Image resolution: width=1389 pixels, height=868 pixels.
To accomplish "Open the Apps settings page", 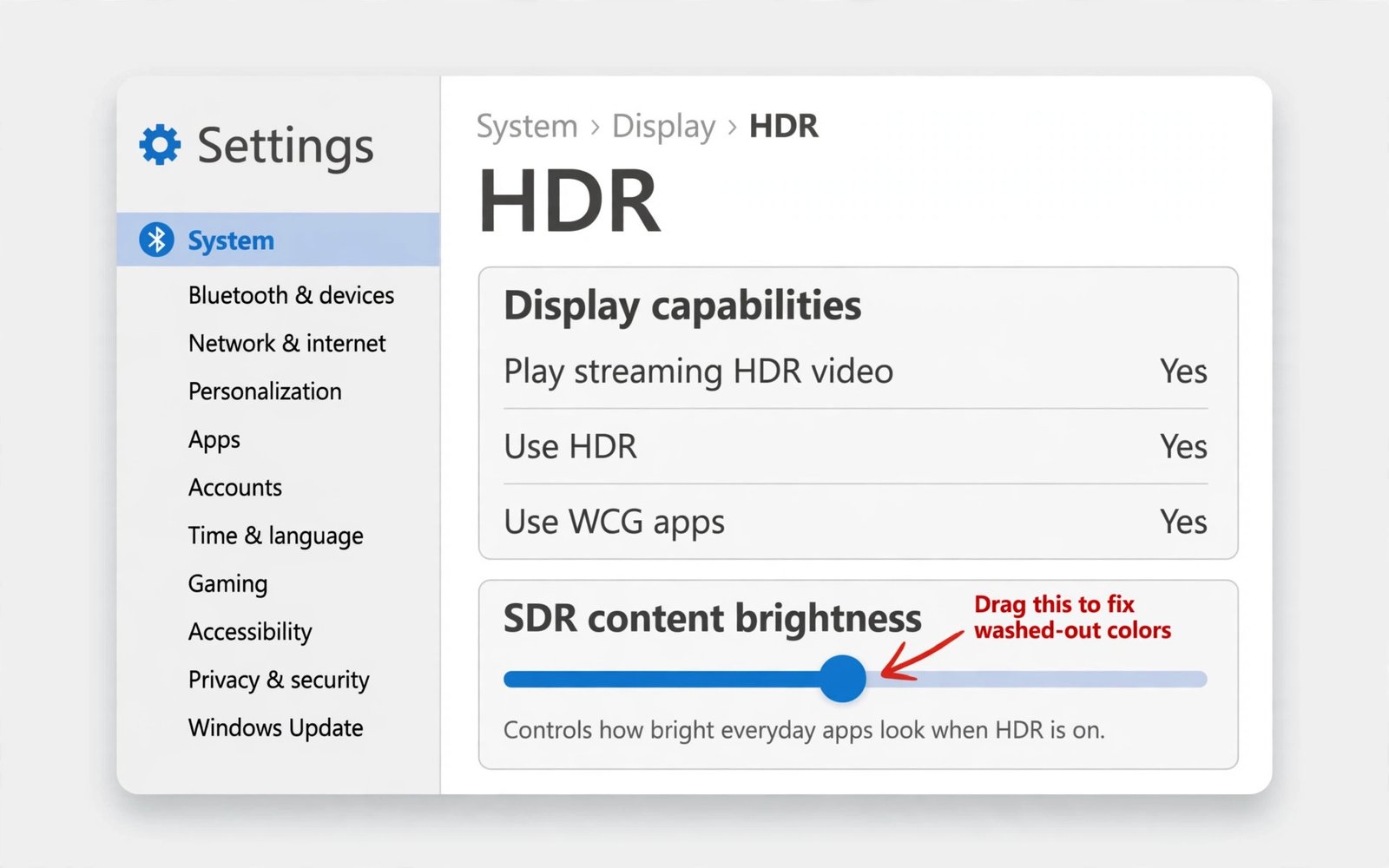I will 214,440.
